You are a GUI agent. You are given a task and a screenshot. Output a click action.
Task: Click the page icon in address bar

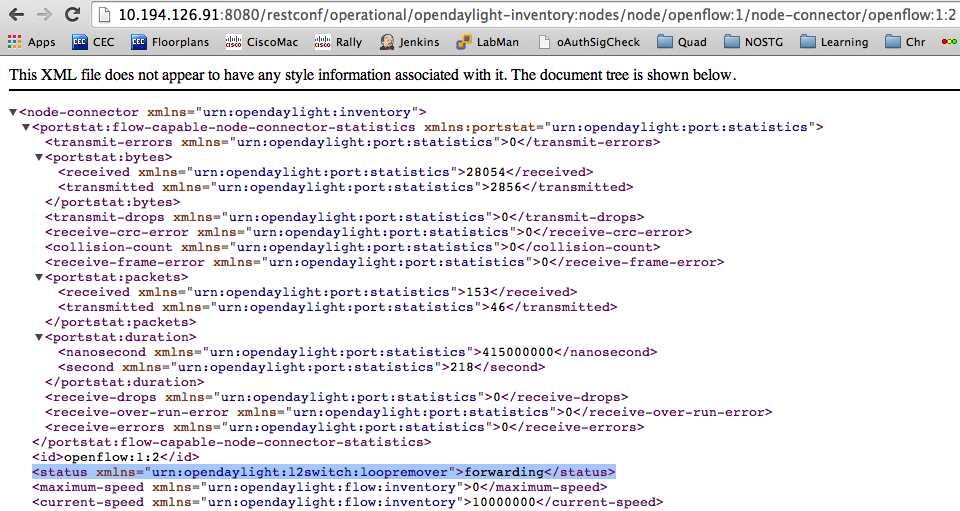[x=105, y=14]
